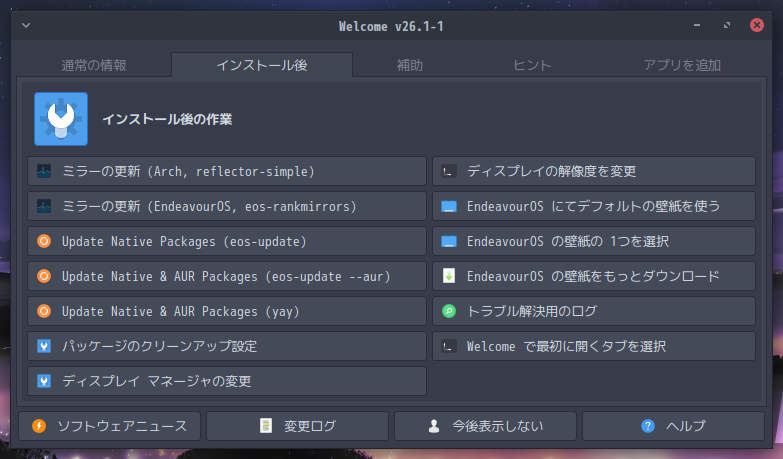Image resolution: width=783 pixels, height=459 pixels.
Task: Go to the アプリを追加 tab
Action: tap(682, 65)
